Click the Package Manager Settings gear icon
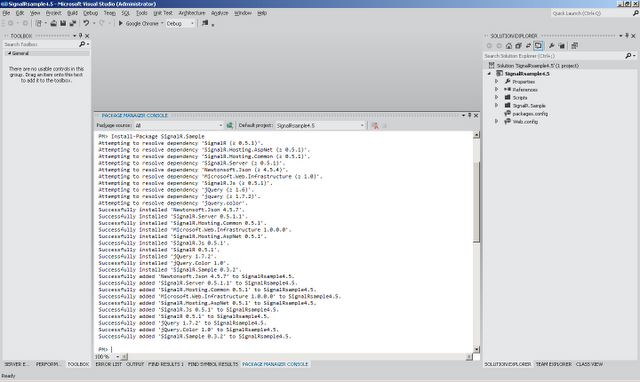The width and height of the screenshot is (640, 382). [230, 125]
